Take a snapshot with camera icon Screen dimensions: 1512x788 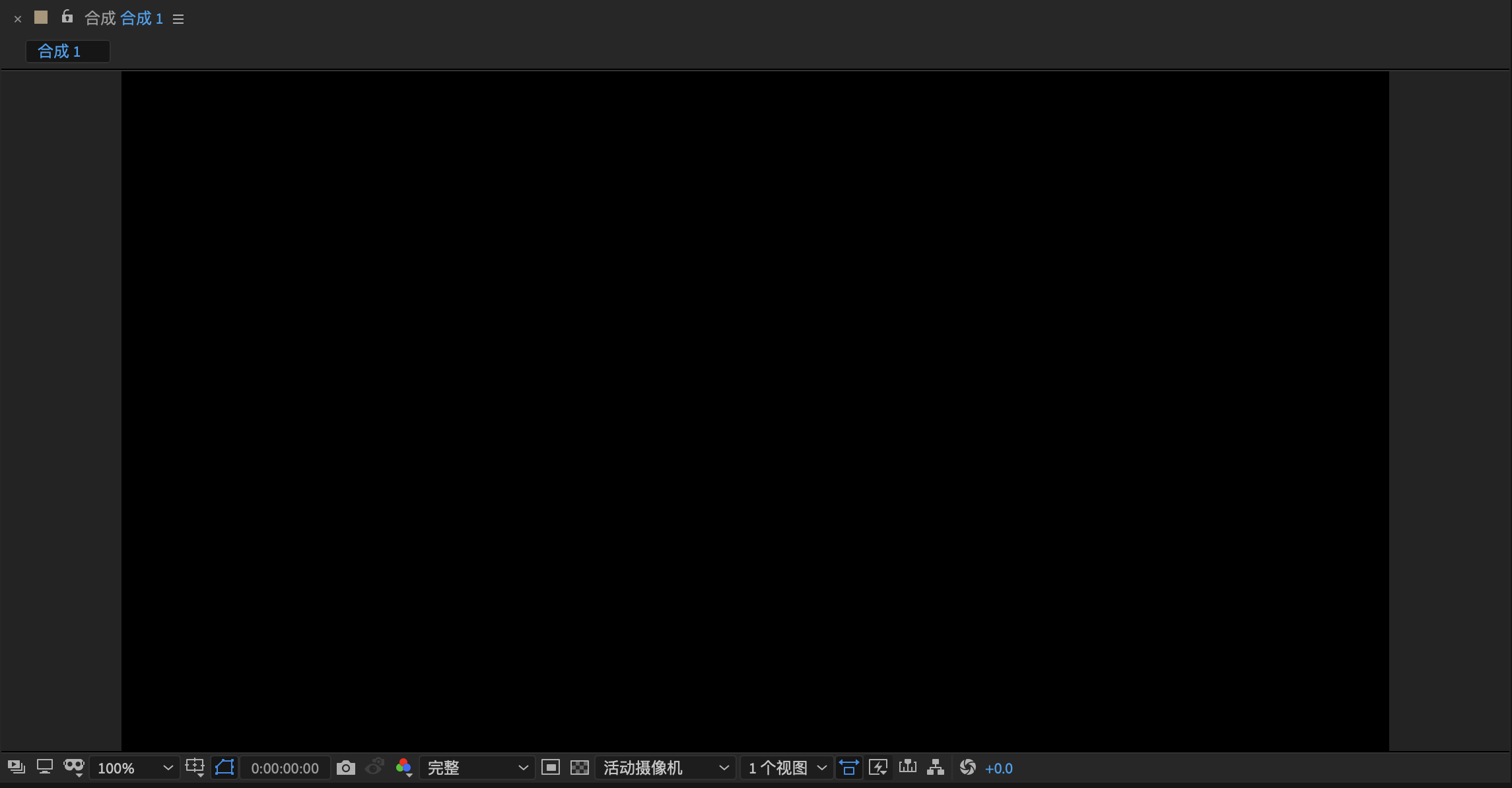(x=345, y=768)
